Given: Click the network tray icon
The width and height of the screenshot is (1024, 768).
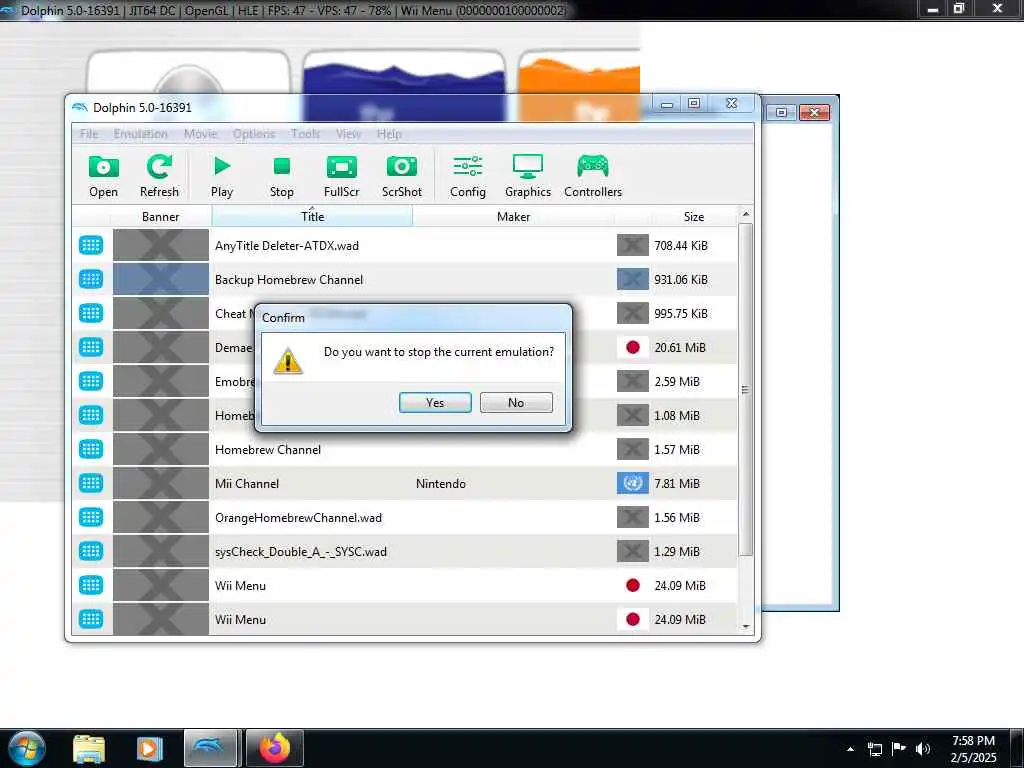Looking at the screenshot, I should coord(875,749).
